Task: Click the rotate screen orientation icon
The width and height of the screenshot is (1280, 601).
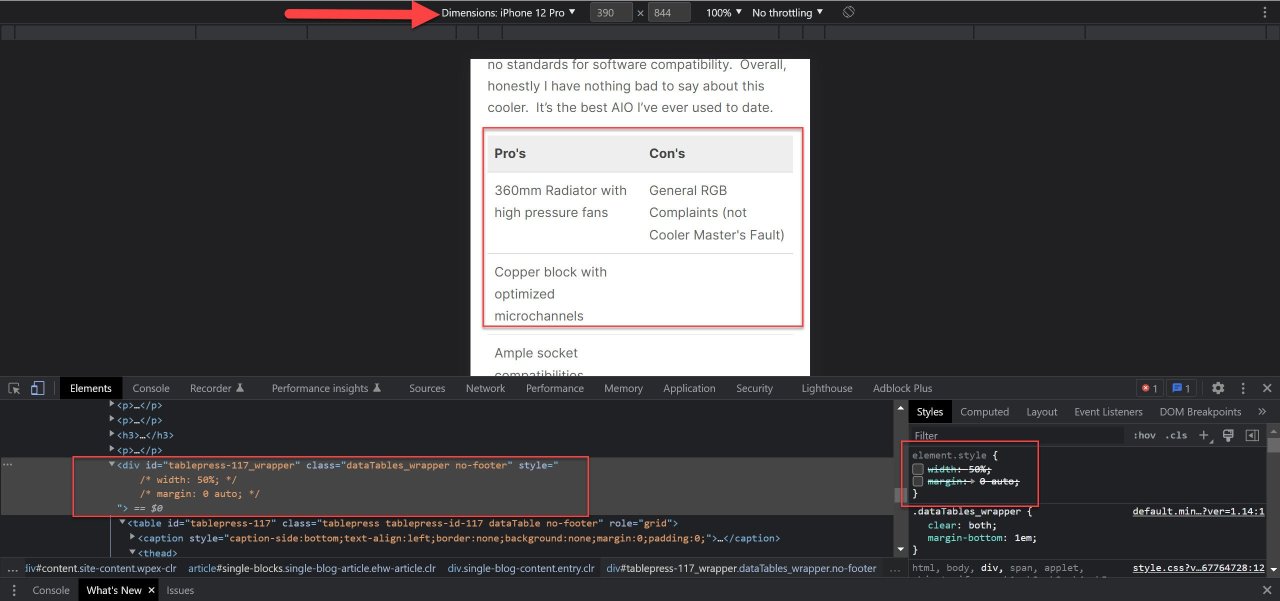Action: click(x=848, y=12)
